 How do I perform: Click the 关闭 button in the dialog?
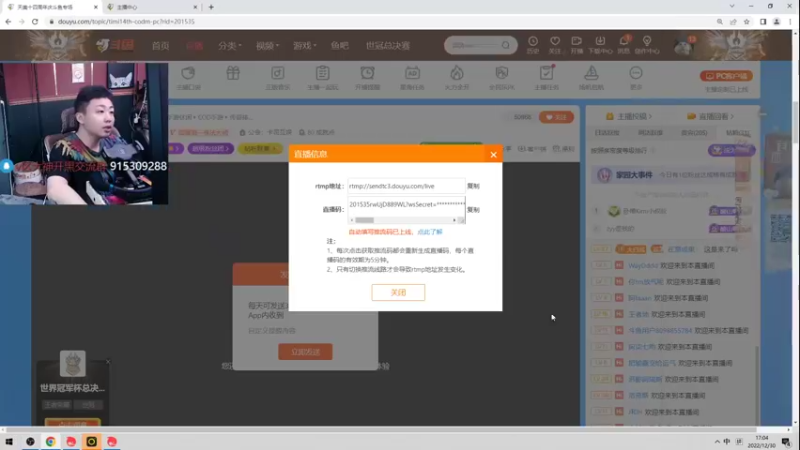(398, 292)
